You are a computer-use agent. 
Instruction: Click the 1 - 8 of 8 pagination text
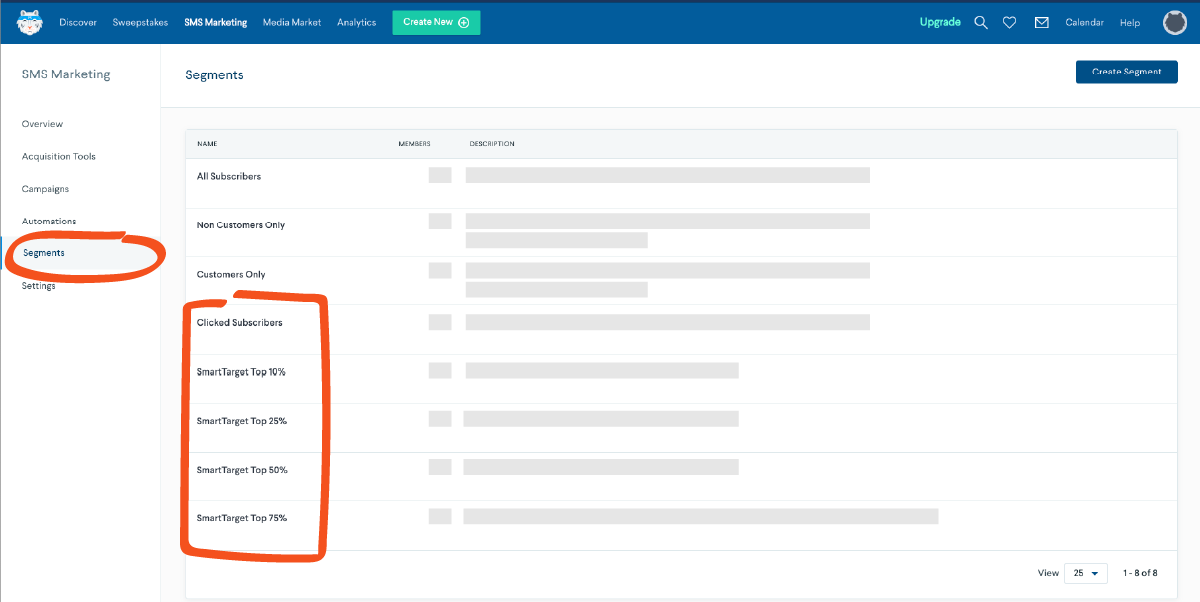1140,573
